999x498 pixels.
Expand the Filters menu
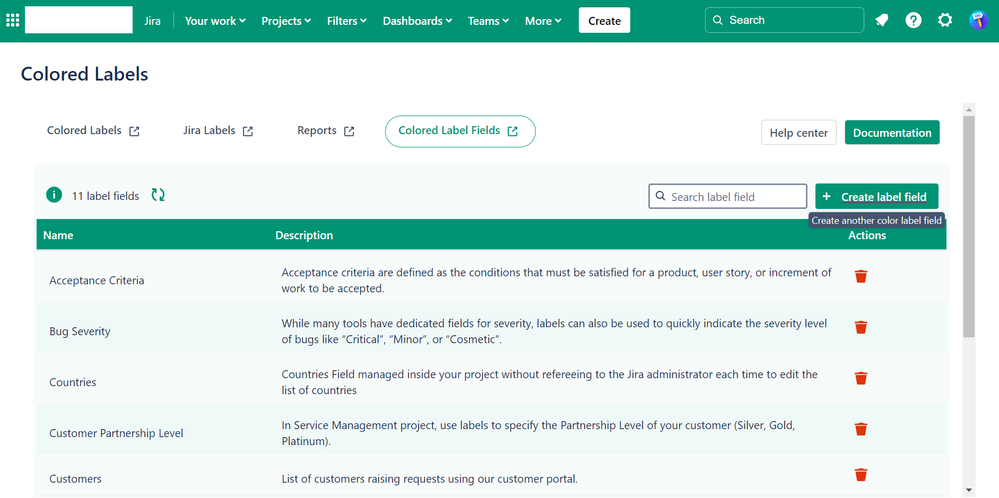(347, 21)
